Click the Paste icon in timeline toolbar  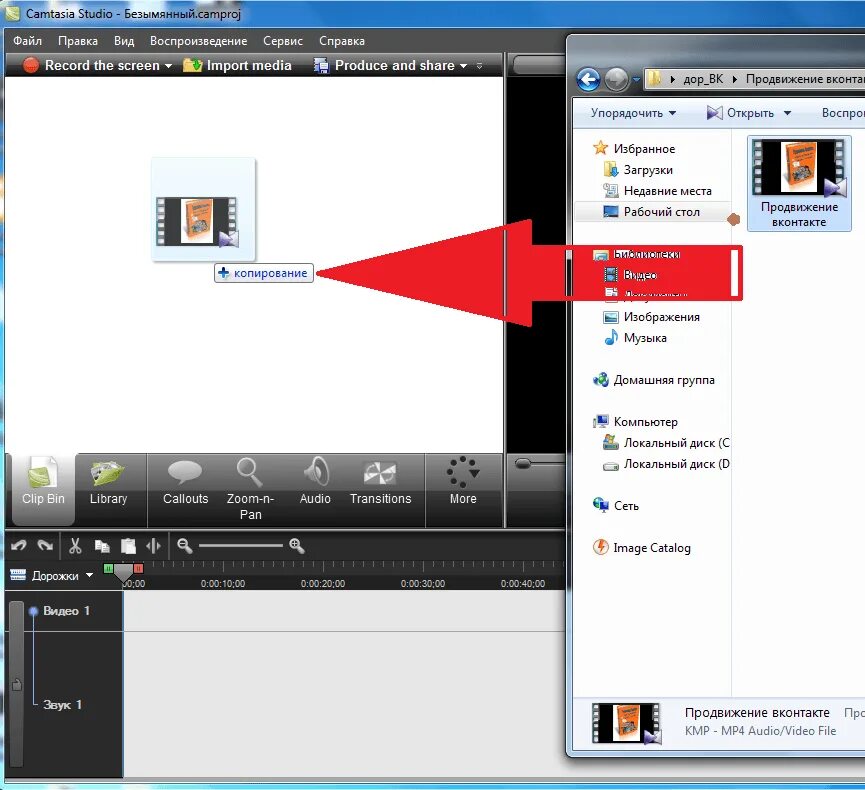[128, 546]
